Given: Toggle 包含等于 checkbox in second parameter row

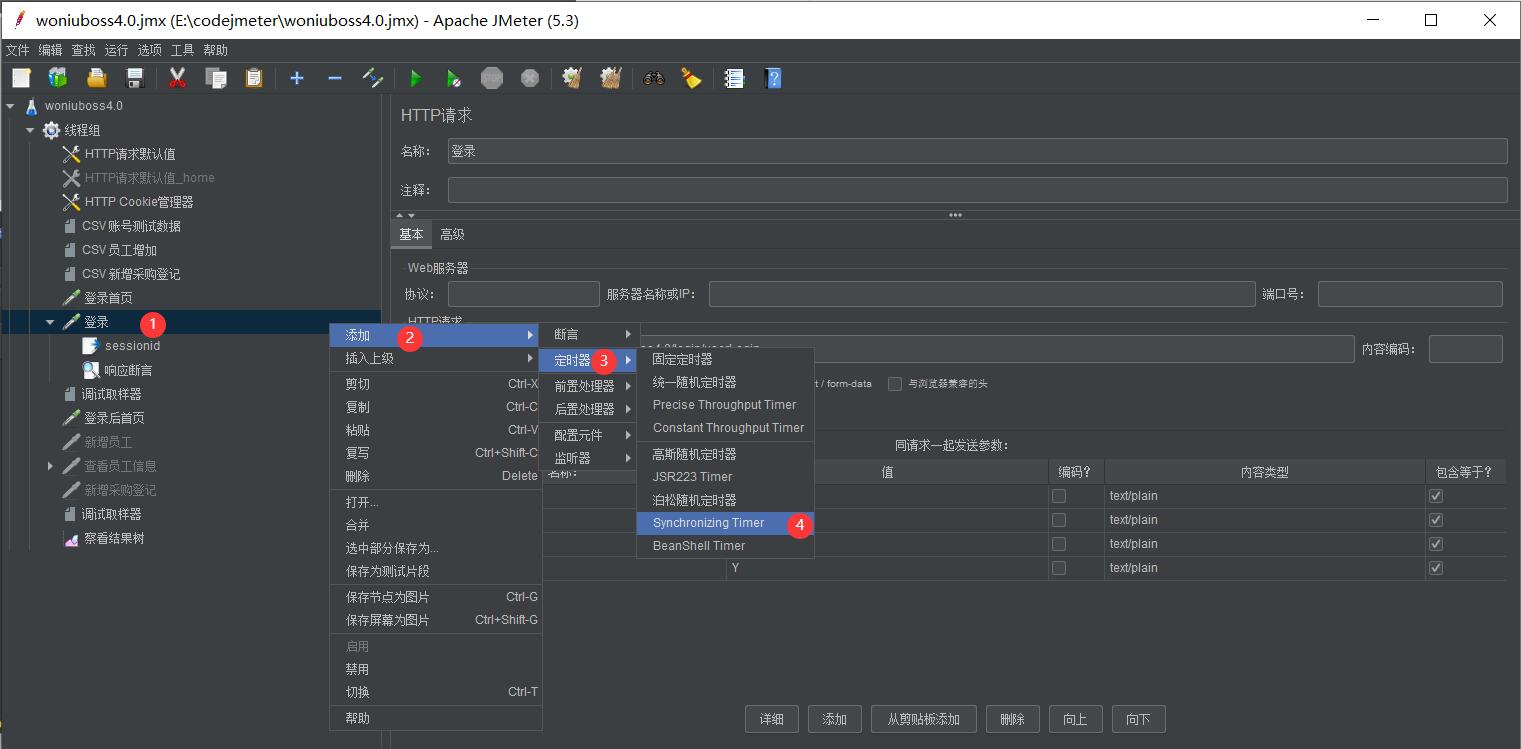Looking at the screenshot, I should click(1436, 520).
